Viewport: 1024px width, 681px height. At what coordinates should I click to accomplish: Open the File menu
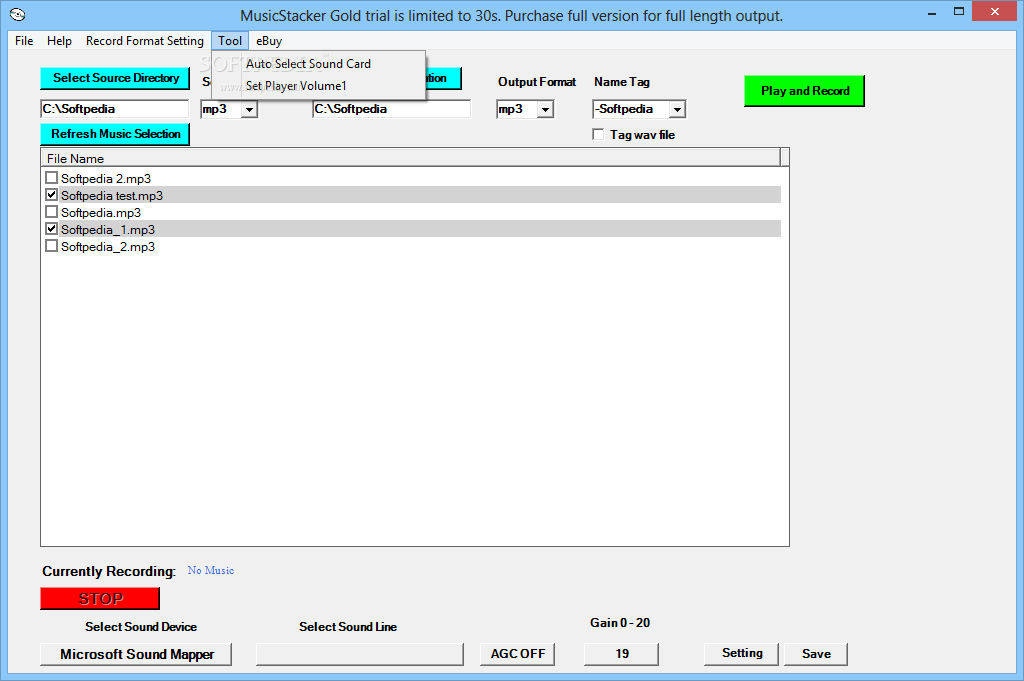click(24, 40)
